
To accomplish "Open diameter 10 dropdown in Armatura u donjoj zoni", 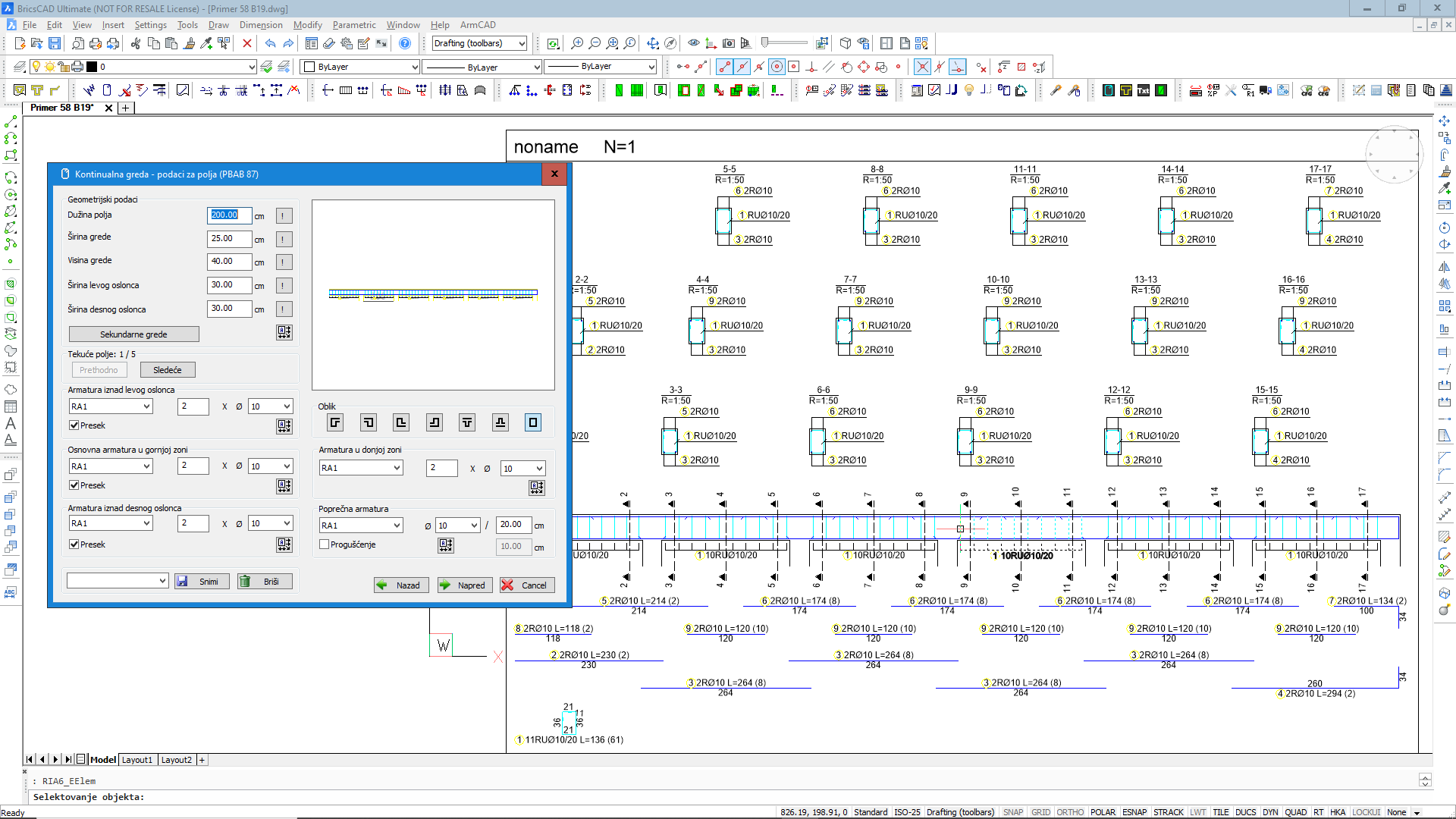I will [x=523, y=469].
